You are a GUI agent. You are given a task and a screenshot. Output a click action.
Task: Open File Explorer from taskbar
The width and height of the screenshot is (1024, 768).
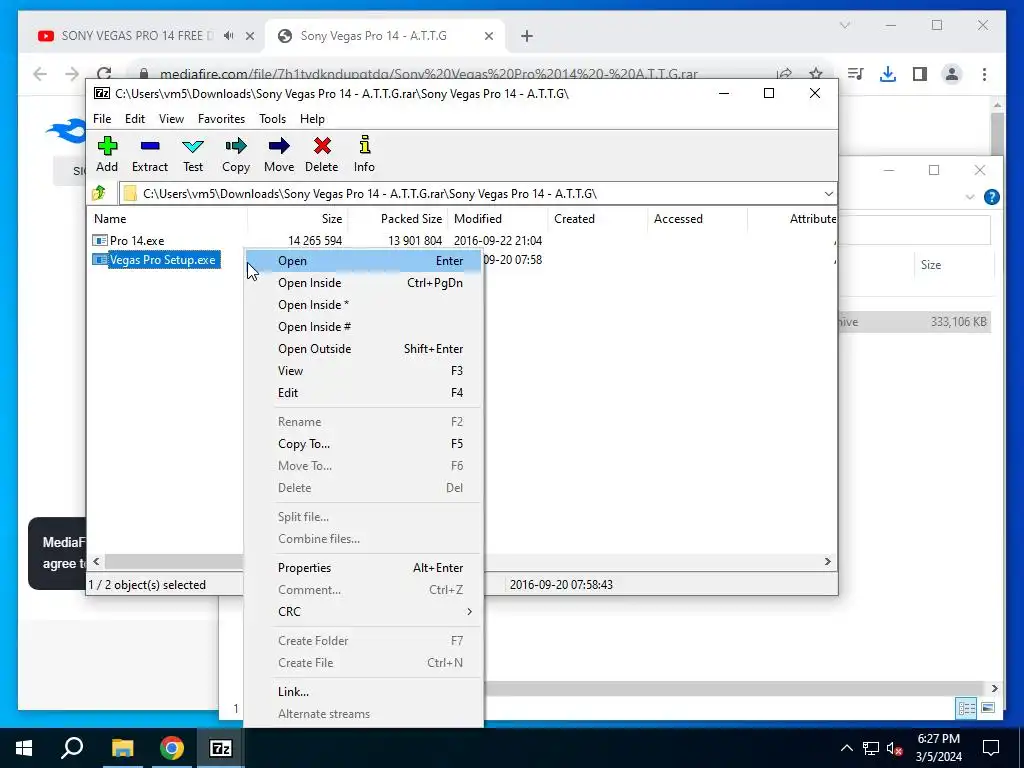[x=122, y=748]
